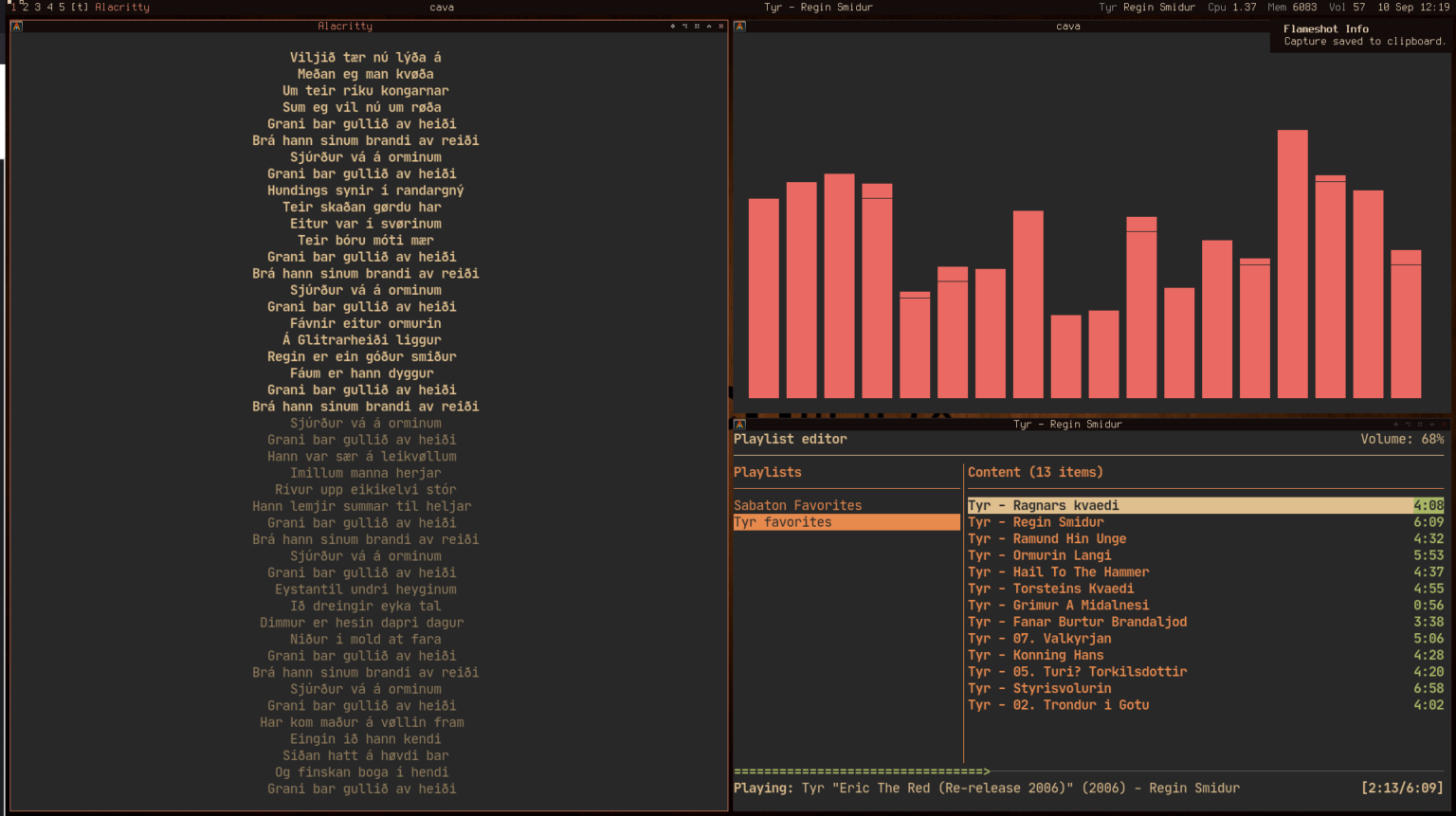Click the Cpu 1.37 status indicator
Screen dimensions: 1456x816
pyautogui.click(x=1231, y=7)
